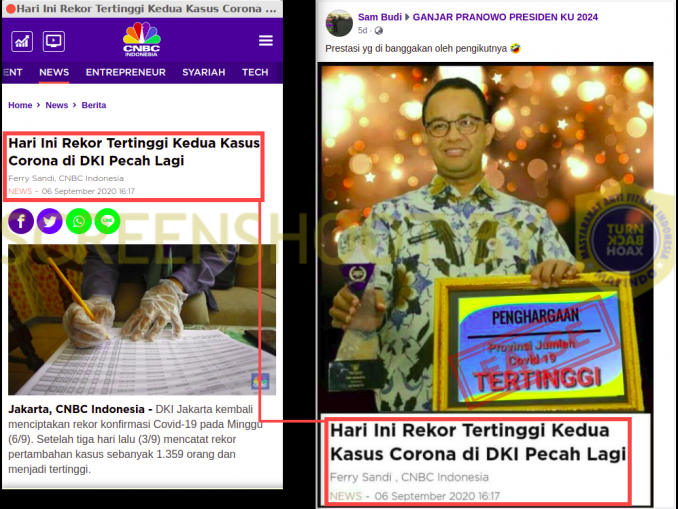The height and width of the screenshot is (509, 678).
Task: Switch to the NEWS tab
Action: pyautogui.click(x=54, y=72)
